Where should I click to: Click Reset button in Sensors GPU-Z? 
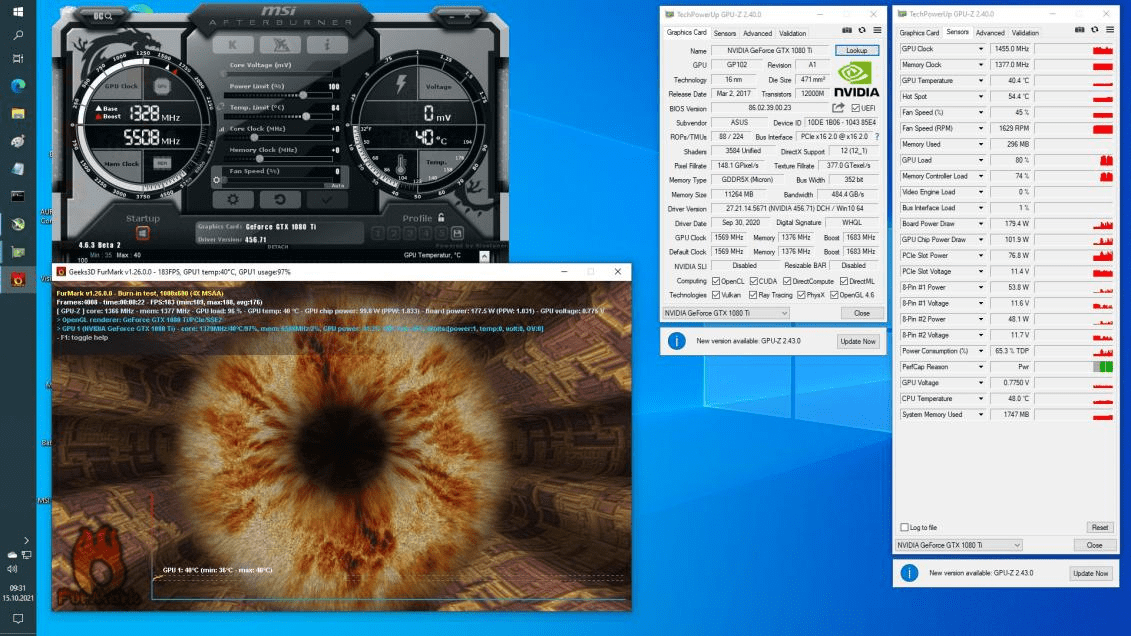(1099, 527)
